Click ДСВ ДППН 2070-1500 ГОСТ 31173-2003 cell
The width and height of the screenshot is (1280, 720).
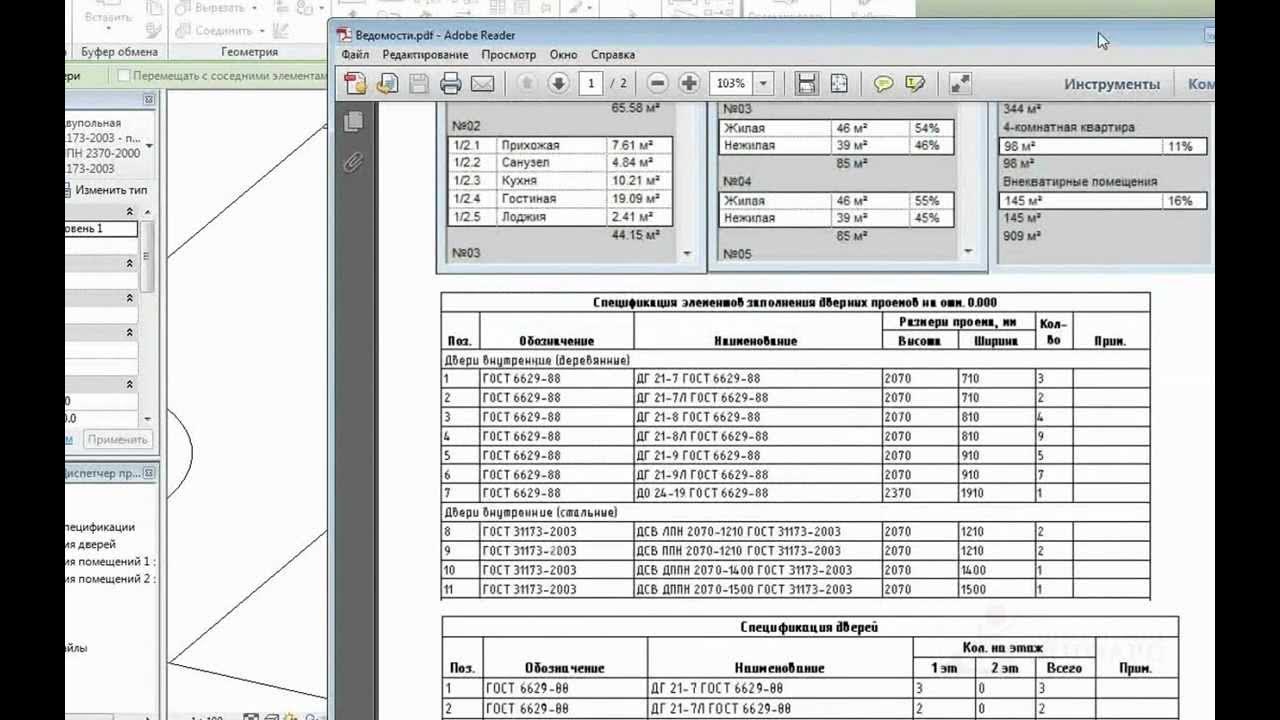758,590
